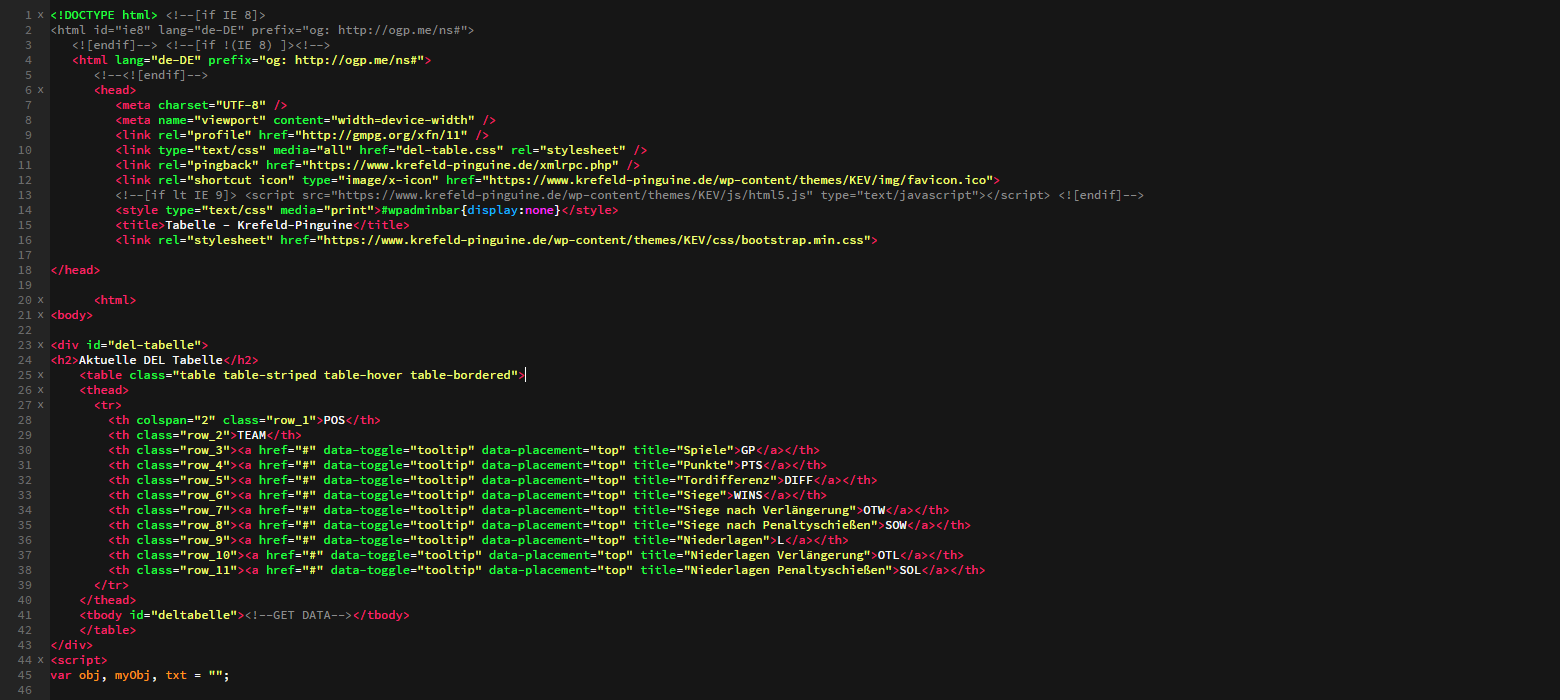Collapse the body fold marker on line 21
Viewport: 1560px width, 700px height.
(38, 314)
